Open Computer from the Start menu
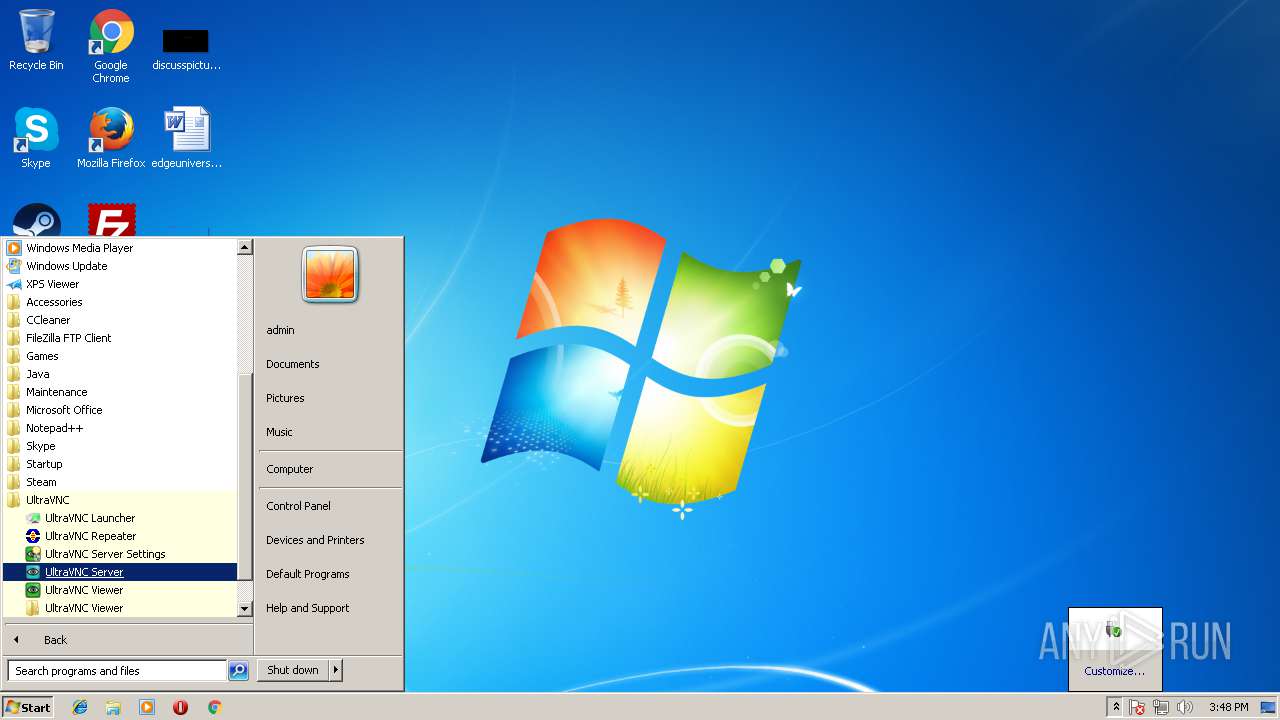 click(329, 469)
